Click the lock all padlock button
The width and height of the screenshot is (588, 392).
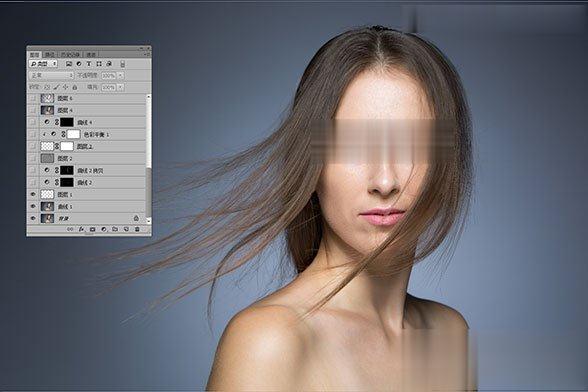tap(75, 87)
